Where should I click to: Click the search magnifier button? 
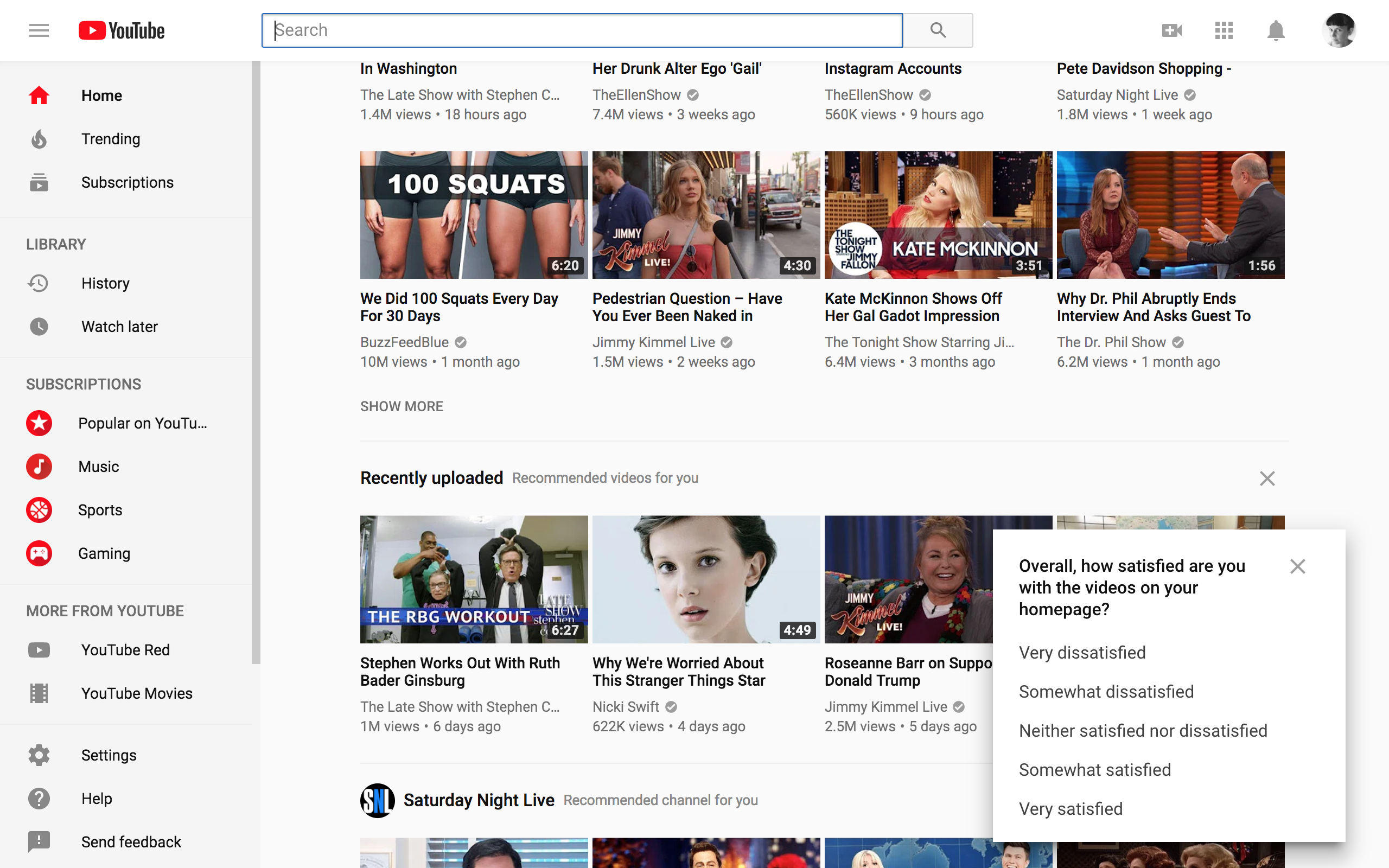point(938,30)
